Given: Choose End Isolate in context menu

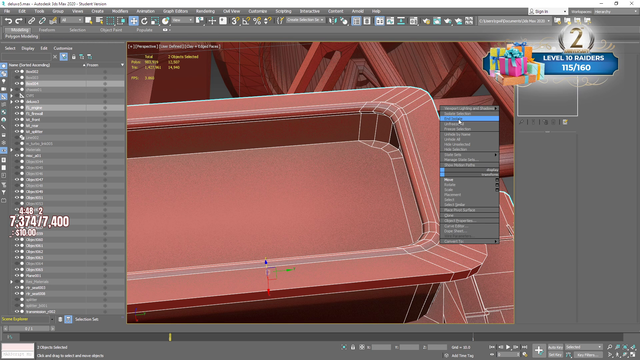Looking at the screenshot, I should (x=469, y=118).
